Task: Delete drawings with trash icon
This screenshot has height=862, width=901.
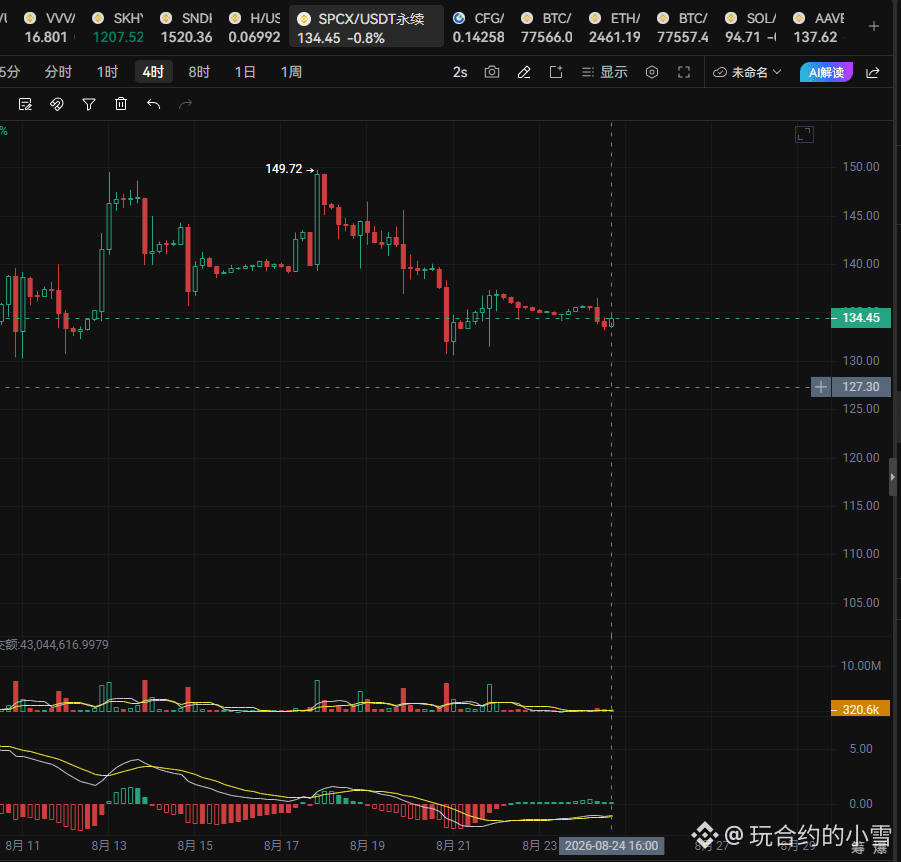Action: [121, 104]
